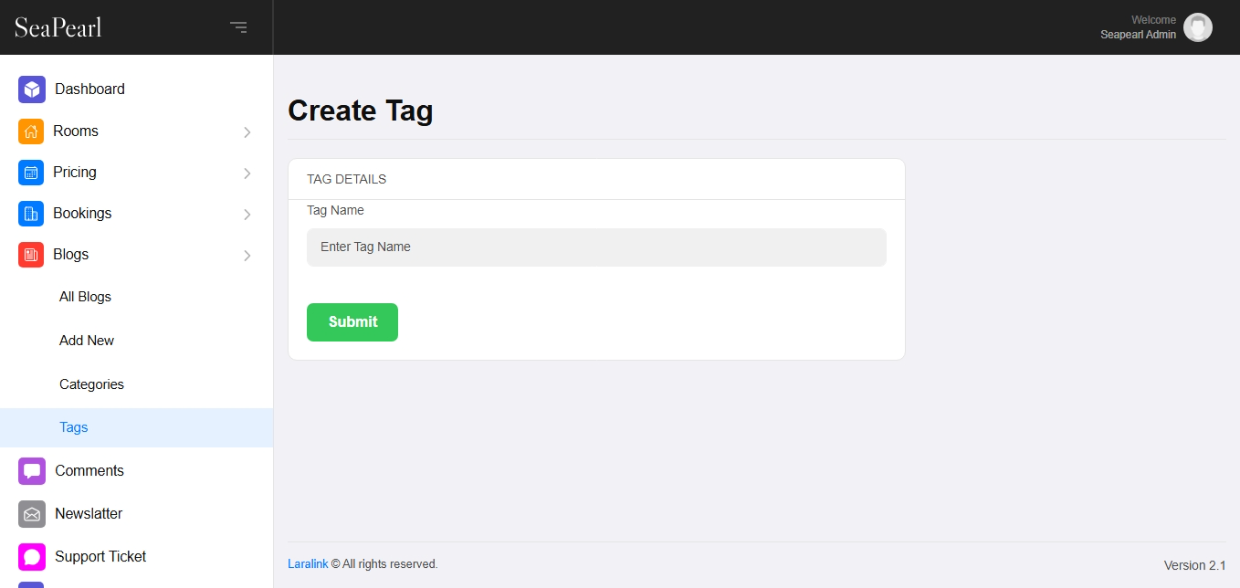This screenshot has height=588, width=1240.
Task: Collapse the Blogs submenu chevron
Action: click(247, 255)
